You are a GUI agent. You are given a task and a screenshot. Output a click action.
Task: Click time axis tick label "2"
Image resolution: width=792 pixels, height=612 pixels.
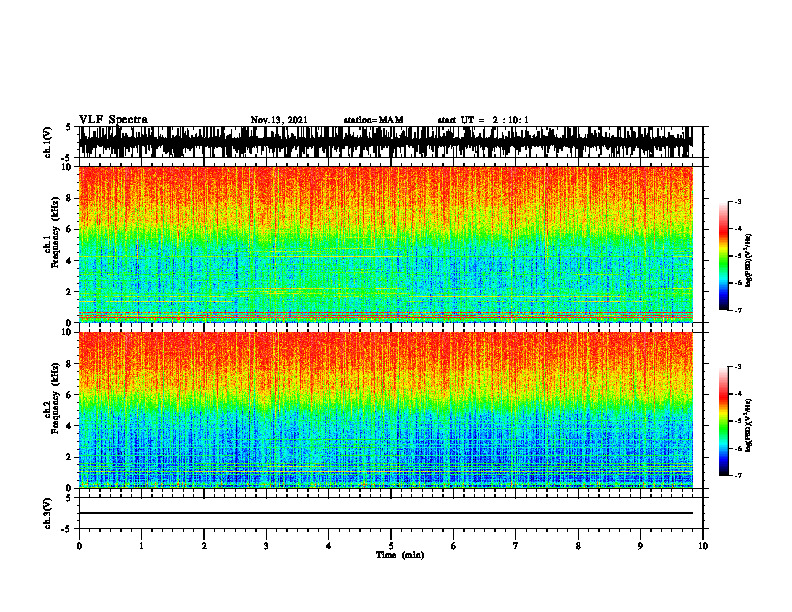pyautogui.click(x=204, y=546)
